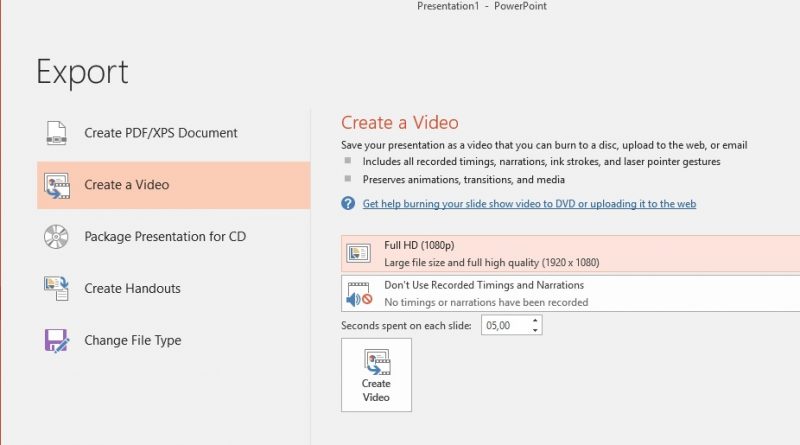Viewport: 800px width, 445px height.
Task: Select the Create PDF/XPS Document label
Action: tap(161, 133)
